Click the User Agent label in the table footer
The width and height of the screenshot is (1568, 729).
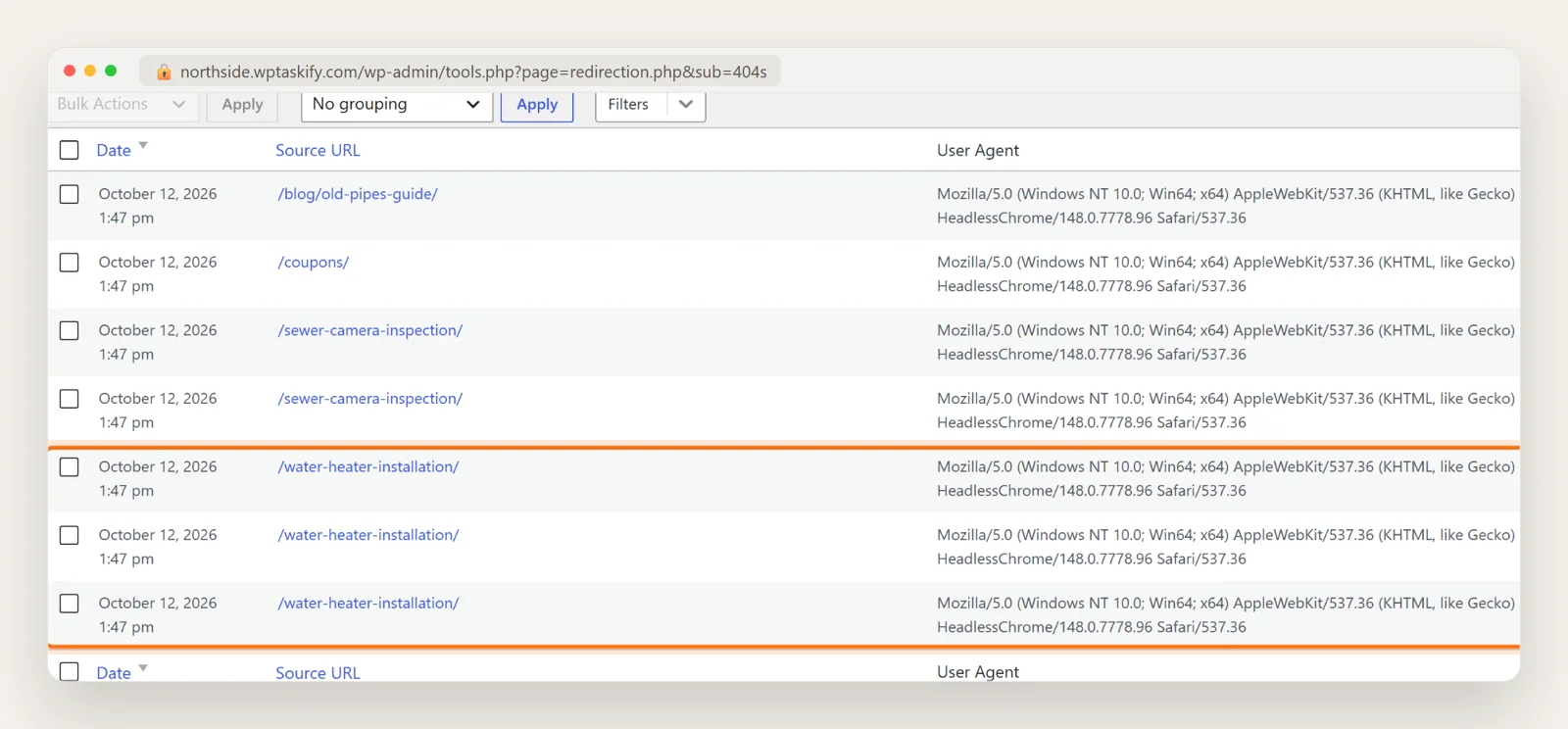coord(978,672)
